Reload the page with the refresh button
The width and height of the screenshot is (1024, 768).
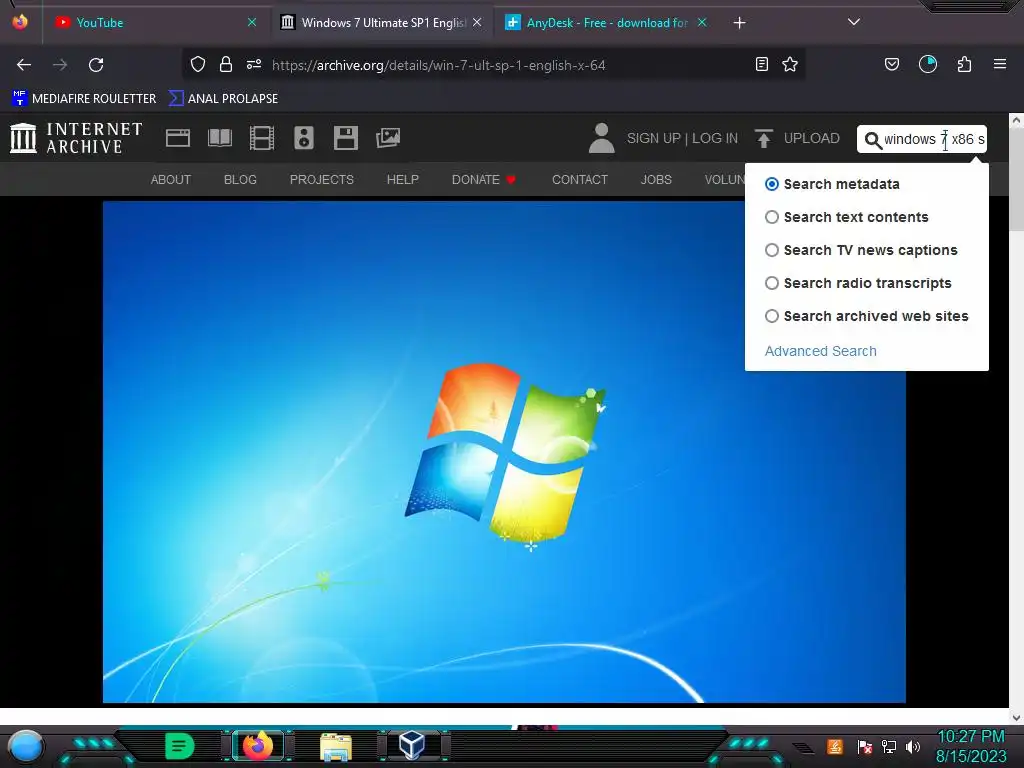[x=96, y=65]
